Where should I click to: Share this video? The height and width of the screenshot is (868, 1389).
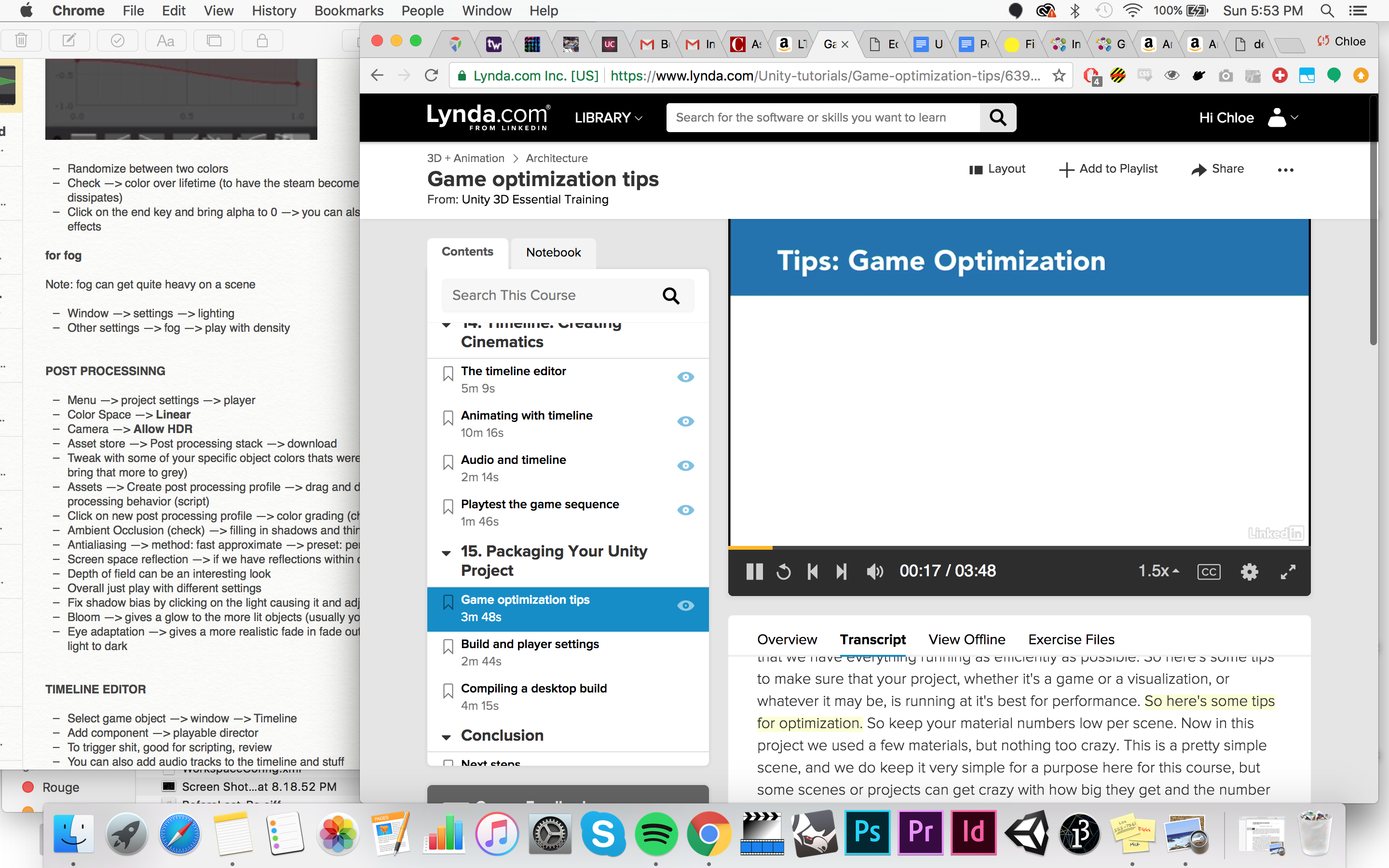pos(1218,169)
